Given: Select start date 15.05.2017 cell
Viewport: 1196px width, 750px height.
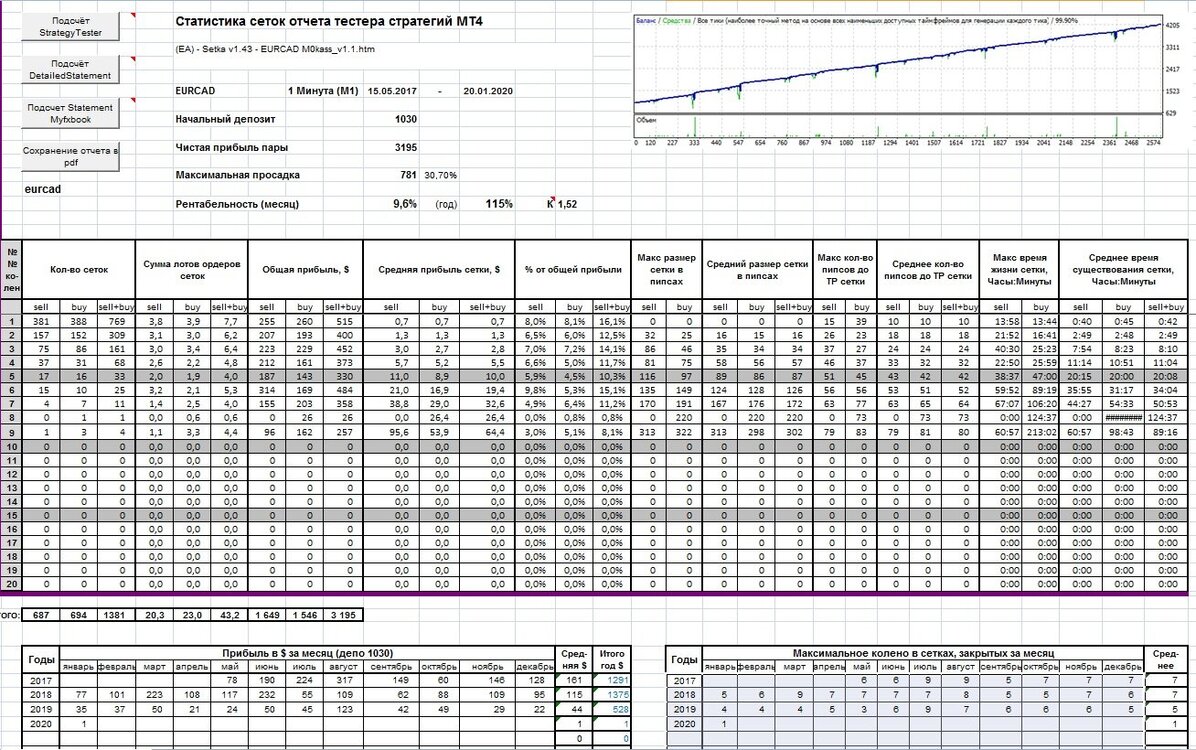Looking at the screenshot, I should [392, 91].
